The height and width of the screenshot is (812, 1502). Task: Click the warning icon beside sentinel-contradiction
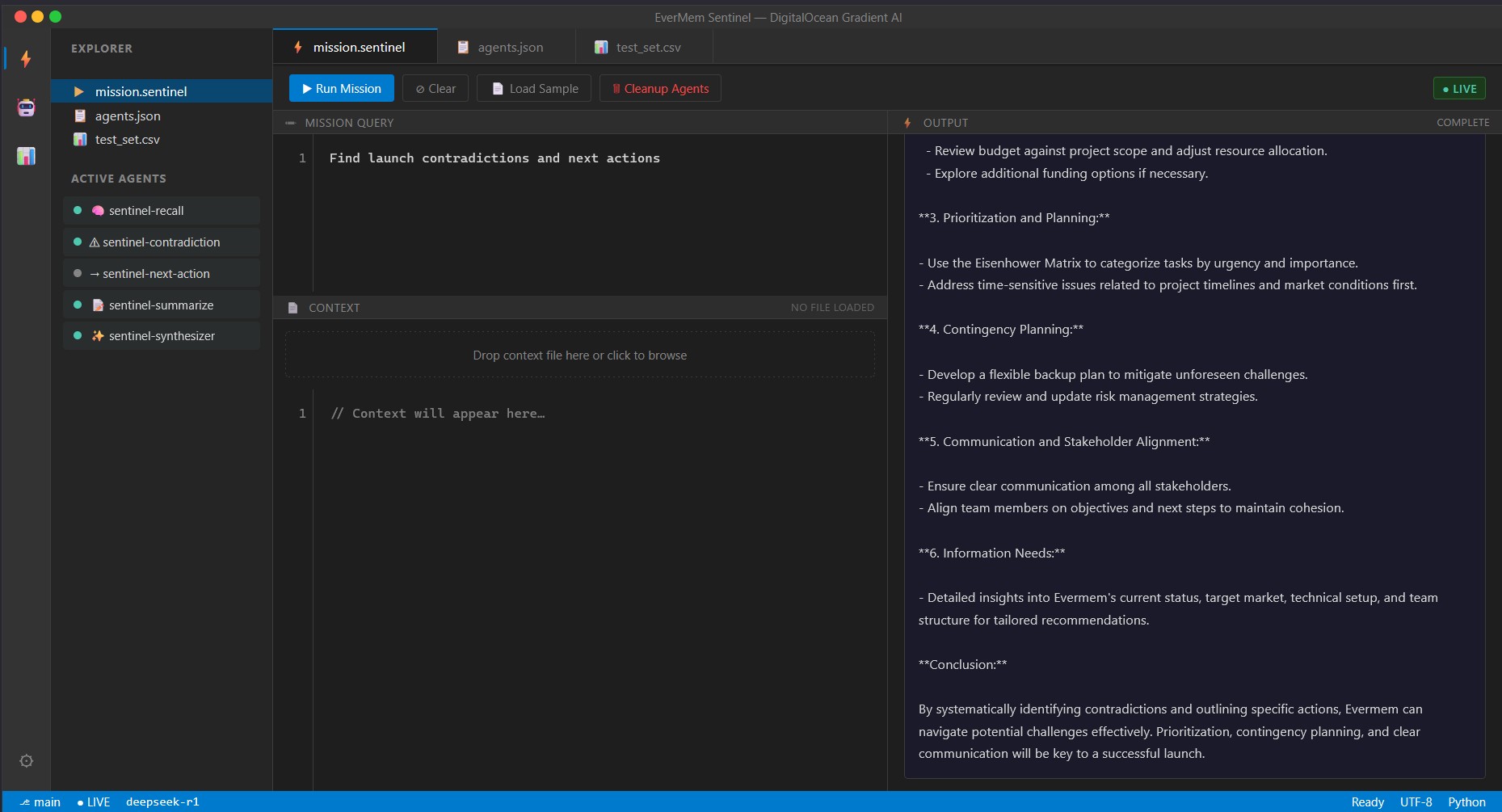[95, 242]
